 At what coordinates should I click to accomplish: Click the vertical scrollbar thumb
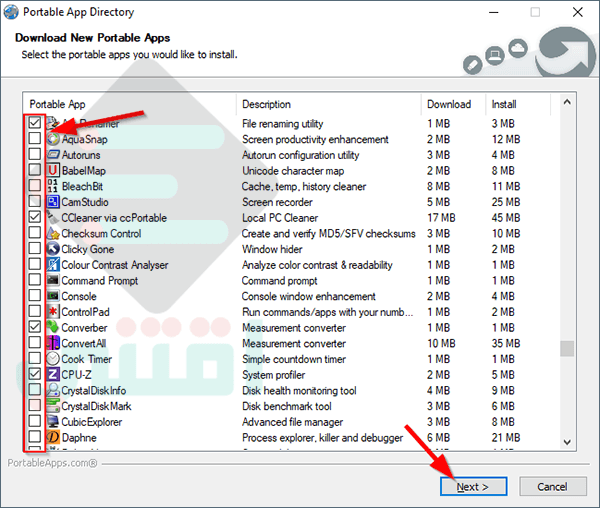pyautogui.click(x=567, y=348)
